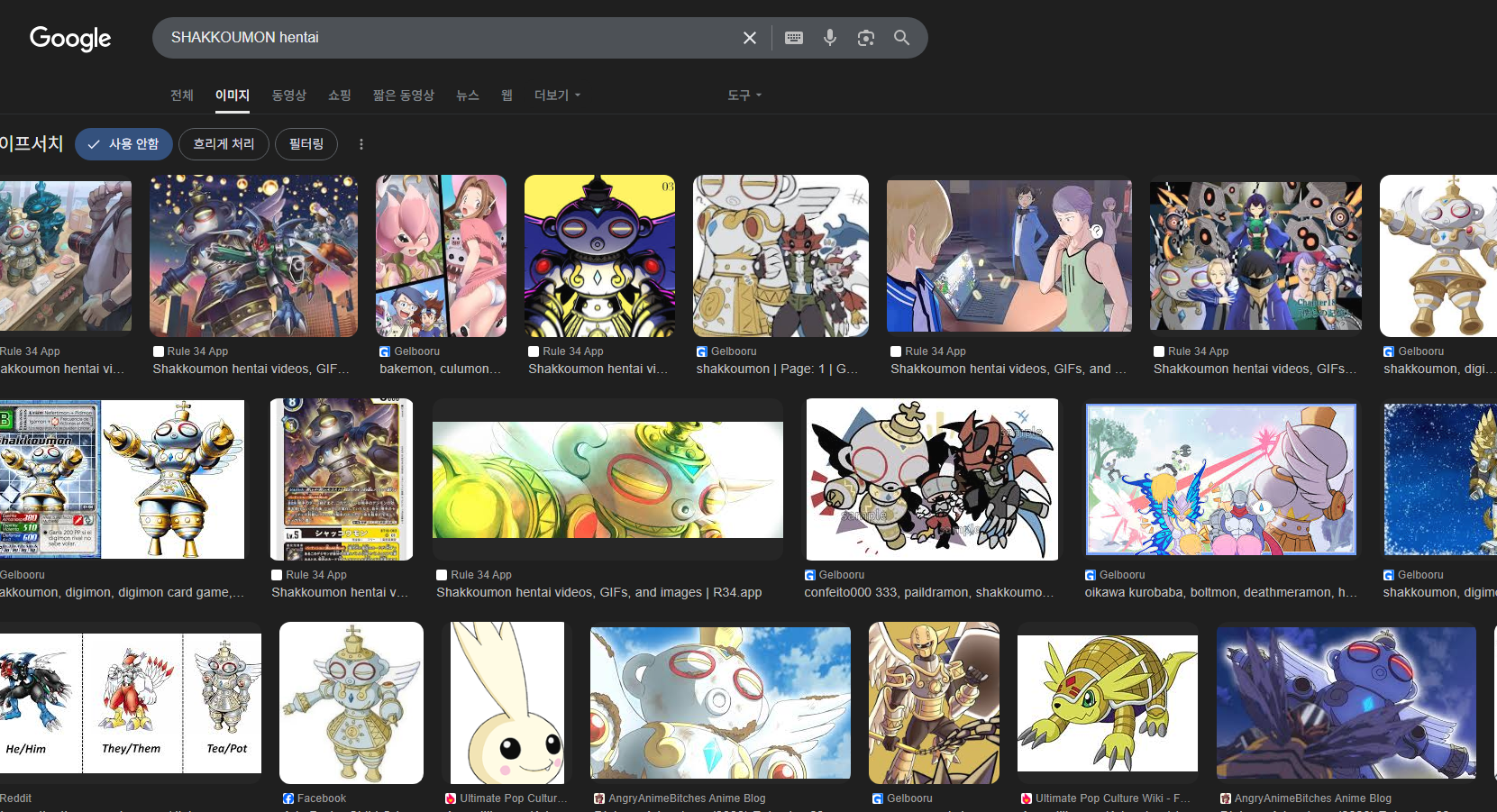Open the Google logo homepage link
The height and width of the screenshot is (812, 1497).
coord(70,38)
